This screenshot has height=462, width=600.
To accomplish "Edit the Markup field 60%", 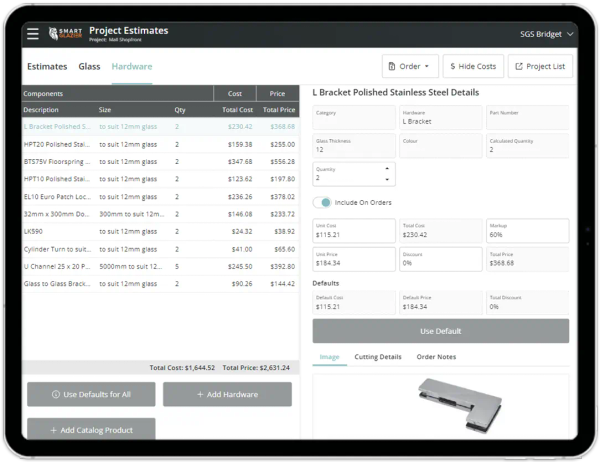I will 527,231.
